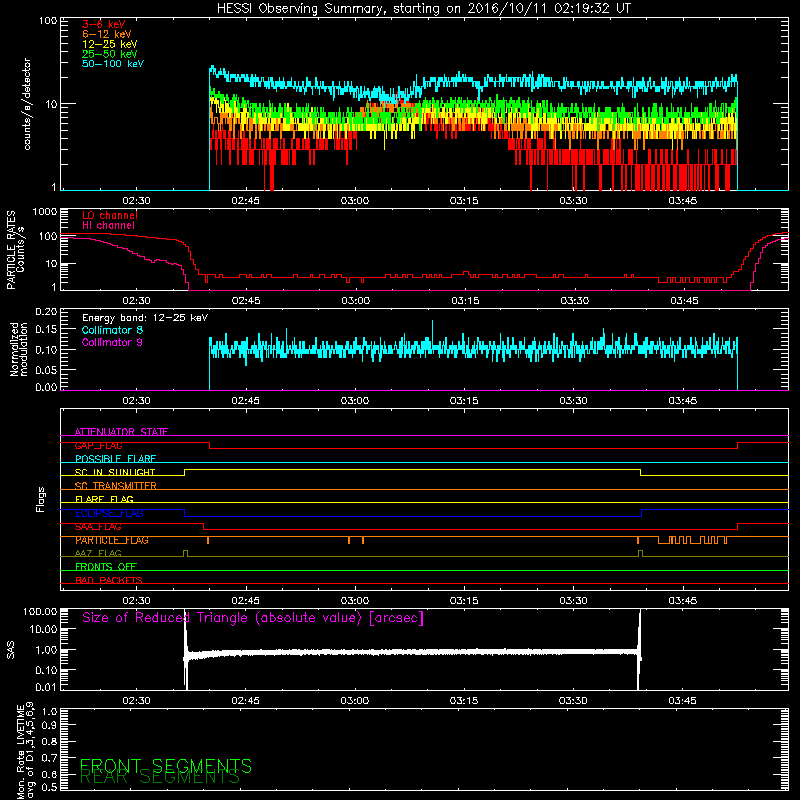The width and height of the screenshot is (800, 800).
Task: Click the "REAR SEGMENTS" legend text
Action: click(160, 778)
